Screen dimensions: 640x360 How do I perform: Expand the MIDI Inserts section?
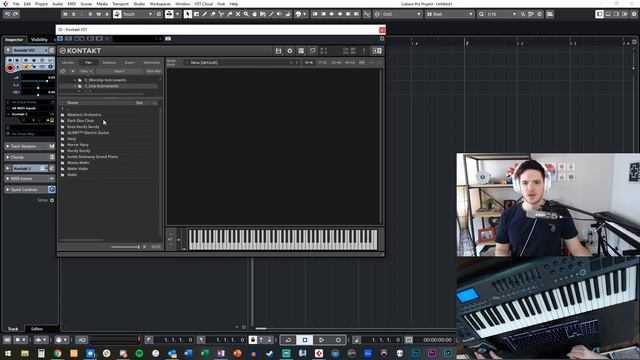pos(7,178)
